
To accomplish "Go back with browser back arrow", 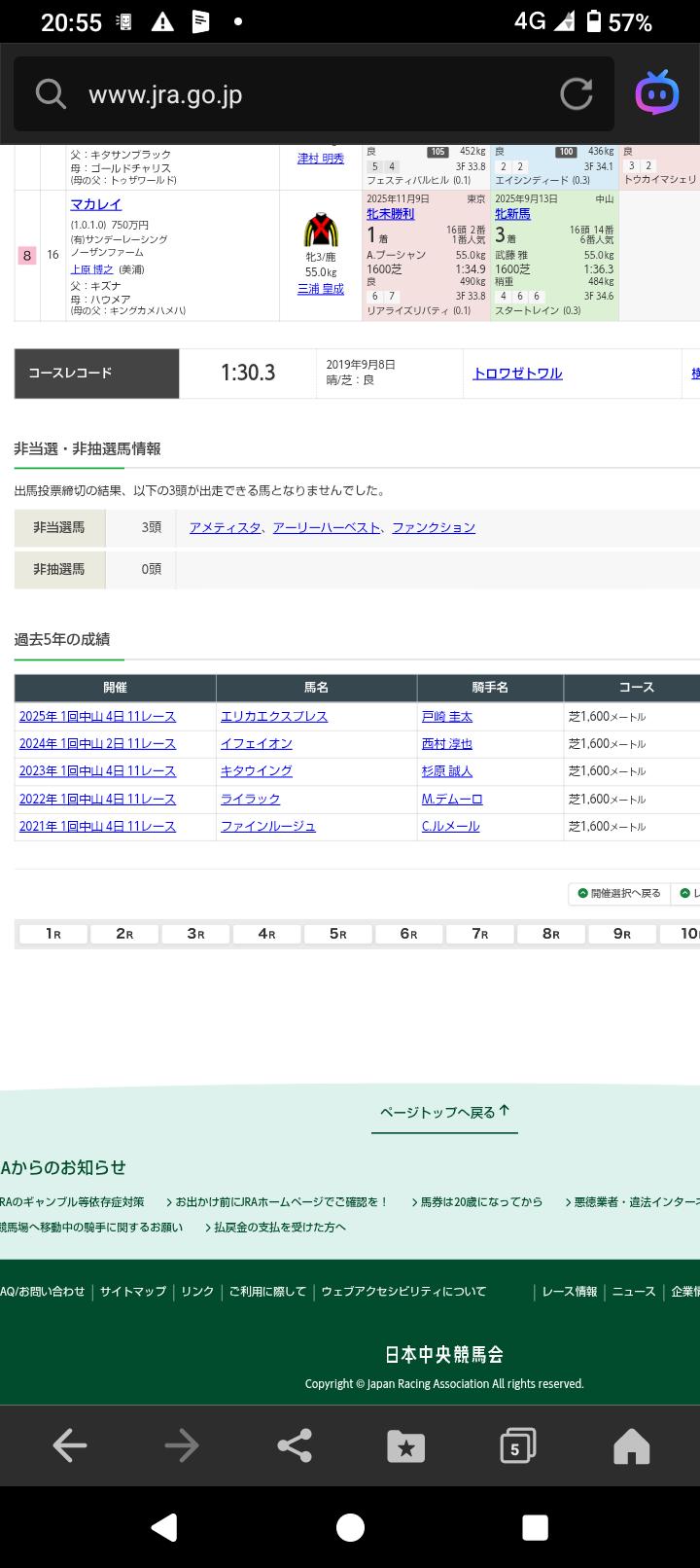I will click(70, 1446).
